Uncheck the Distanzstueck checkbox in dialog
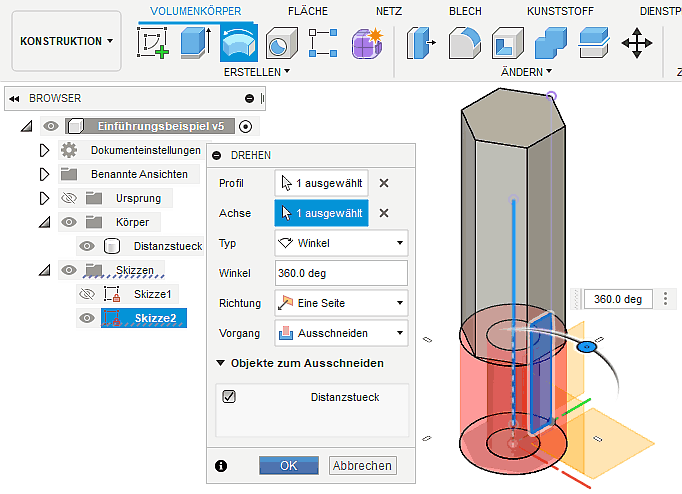Image resolution: width=682 pixels, height=494 pixels. (x=229, y=397)
